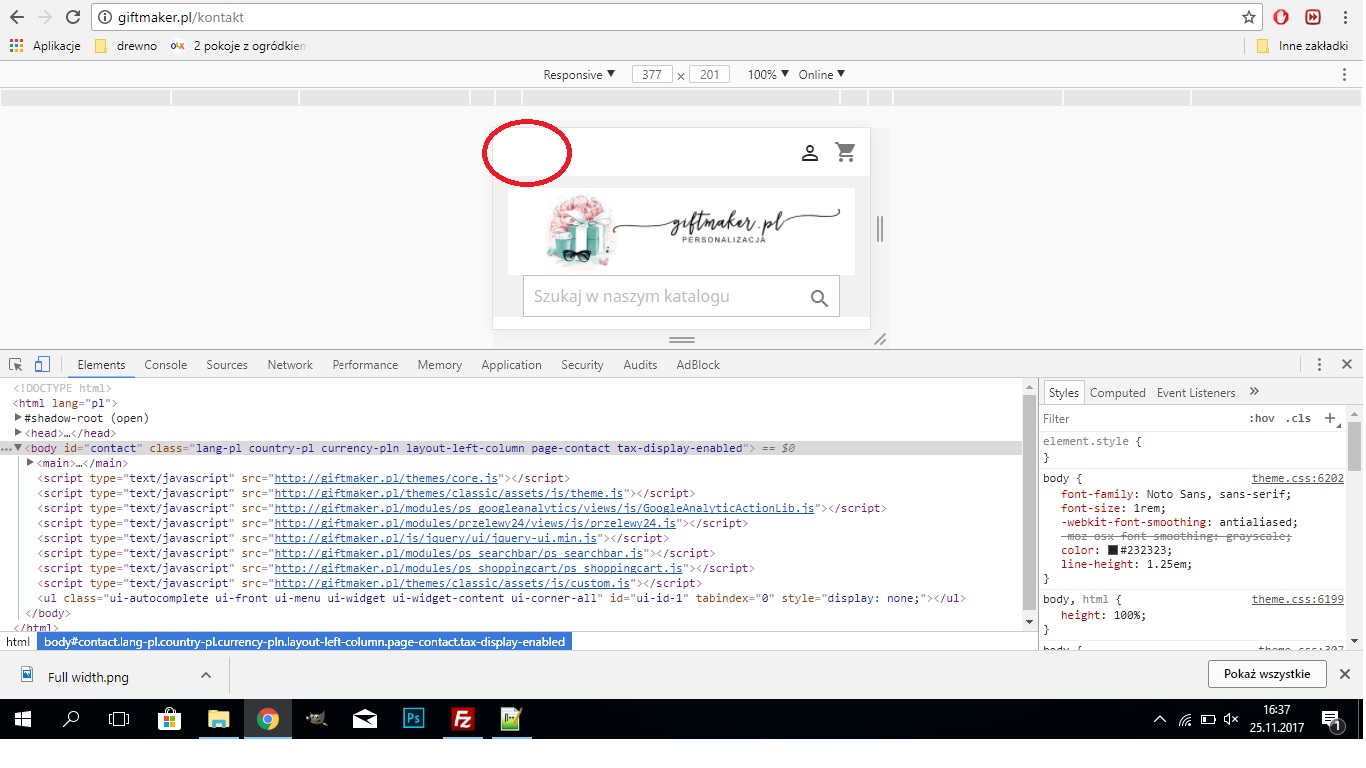Open color picker for #232323 swatch
The height and width of the screenshot is (768, 1366).
pos(1113,550)
